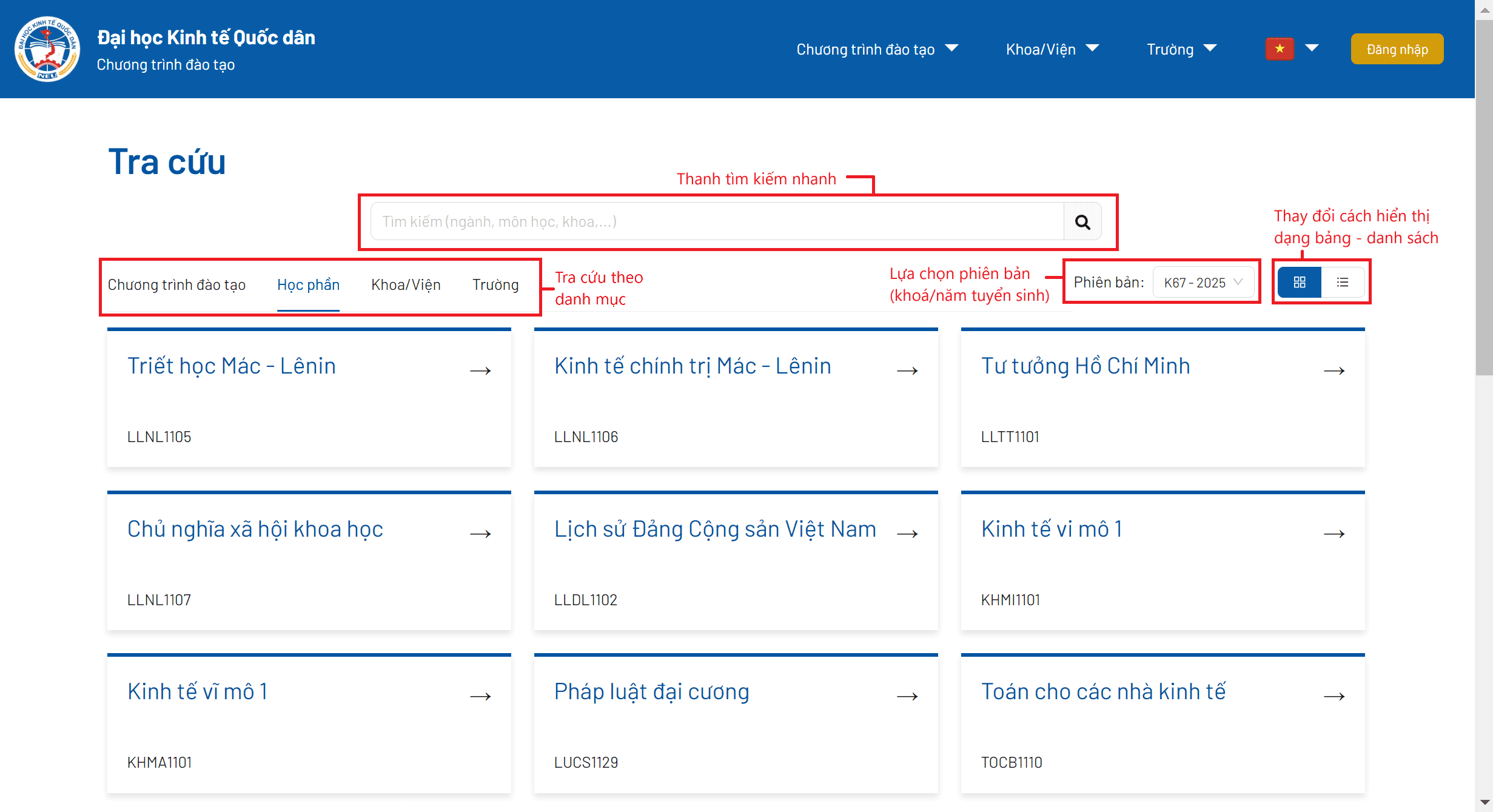Viewport: 1493px width, 812px height.
Task: Click arrow on Kinh tế vĩ mô 1 card
Action: coord(480,696)
